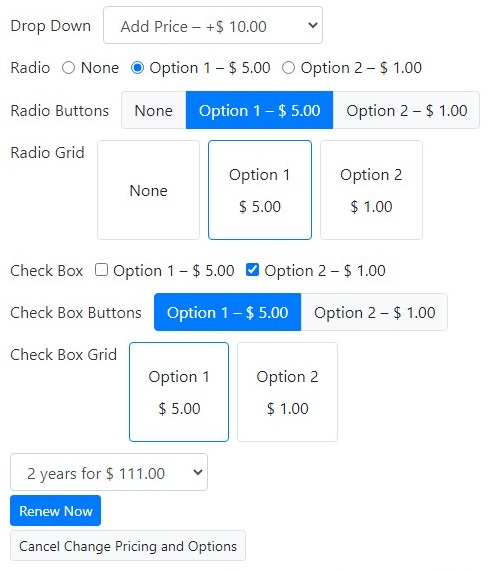Screen dimensions: 492x571
Task: Check the Option 1 – $ 5.00 checkbox
Action: pyautogui.click(x=101, y=270)
